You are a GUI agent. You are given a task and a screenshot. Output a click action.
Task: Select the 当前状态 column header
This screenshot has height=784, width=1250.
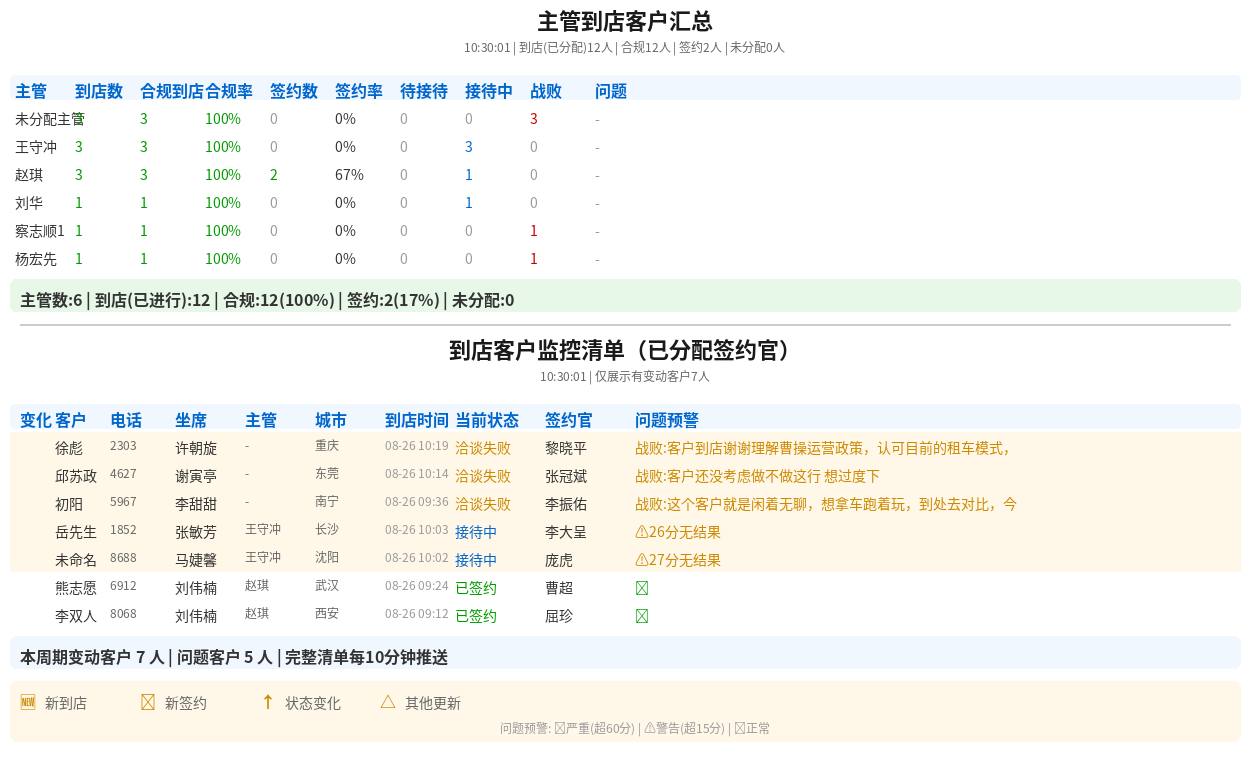(x=487, y=420)
